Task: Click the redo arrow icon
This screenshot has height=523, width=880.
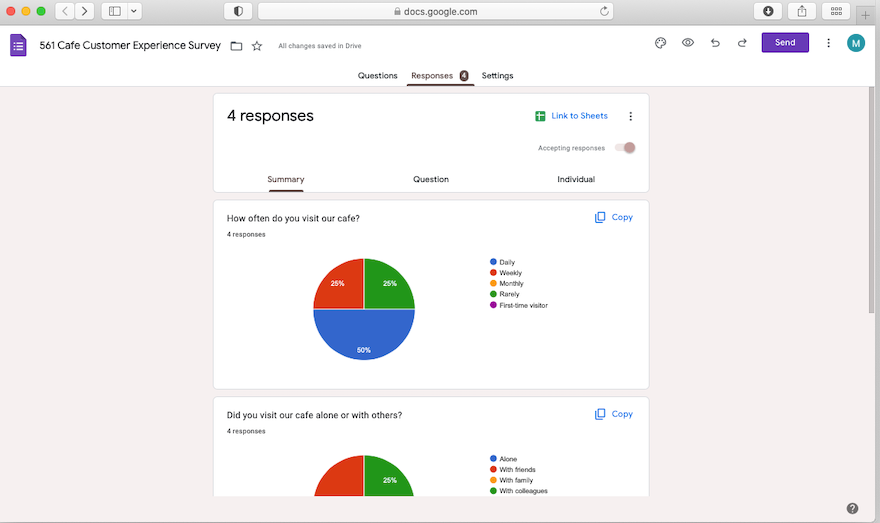Action: [x=742, y=43]
